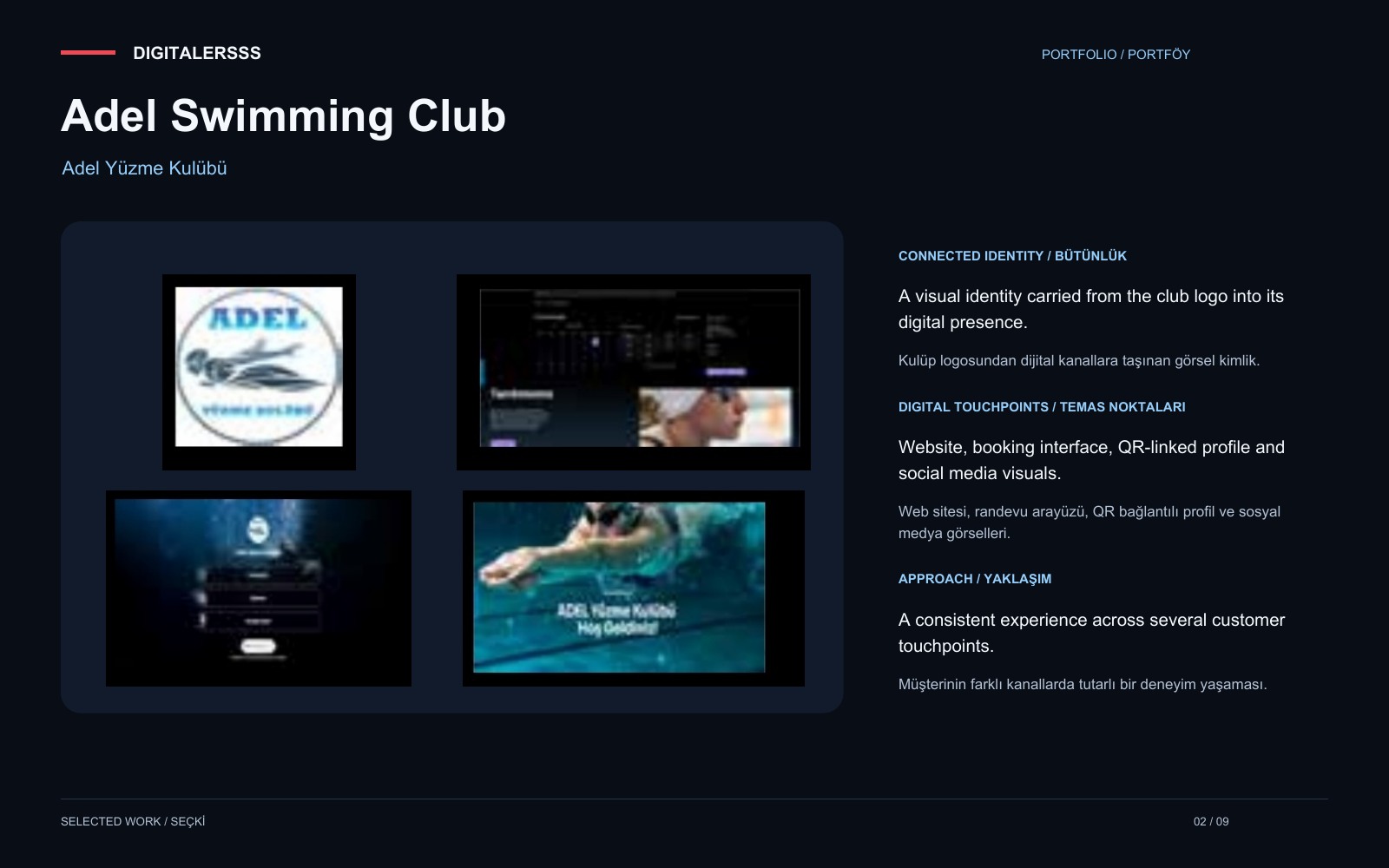Click the Turkish line starting 'Web sitesi, randevu arayüzü'

click(x=1089, y=523)
